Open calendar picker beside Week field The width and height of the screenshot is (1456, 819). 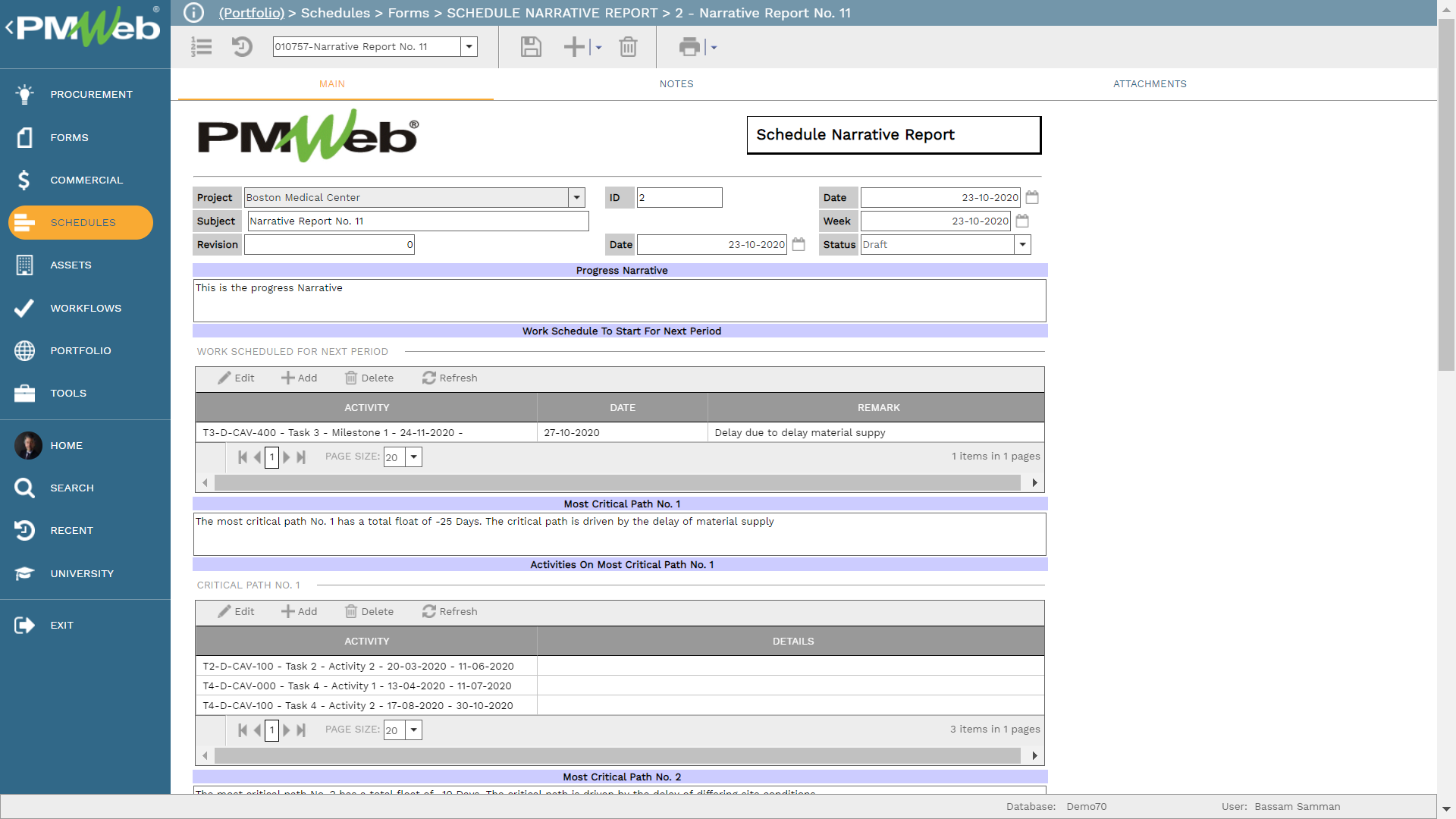[x=1022, y=221]
